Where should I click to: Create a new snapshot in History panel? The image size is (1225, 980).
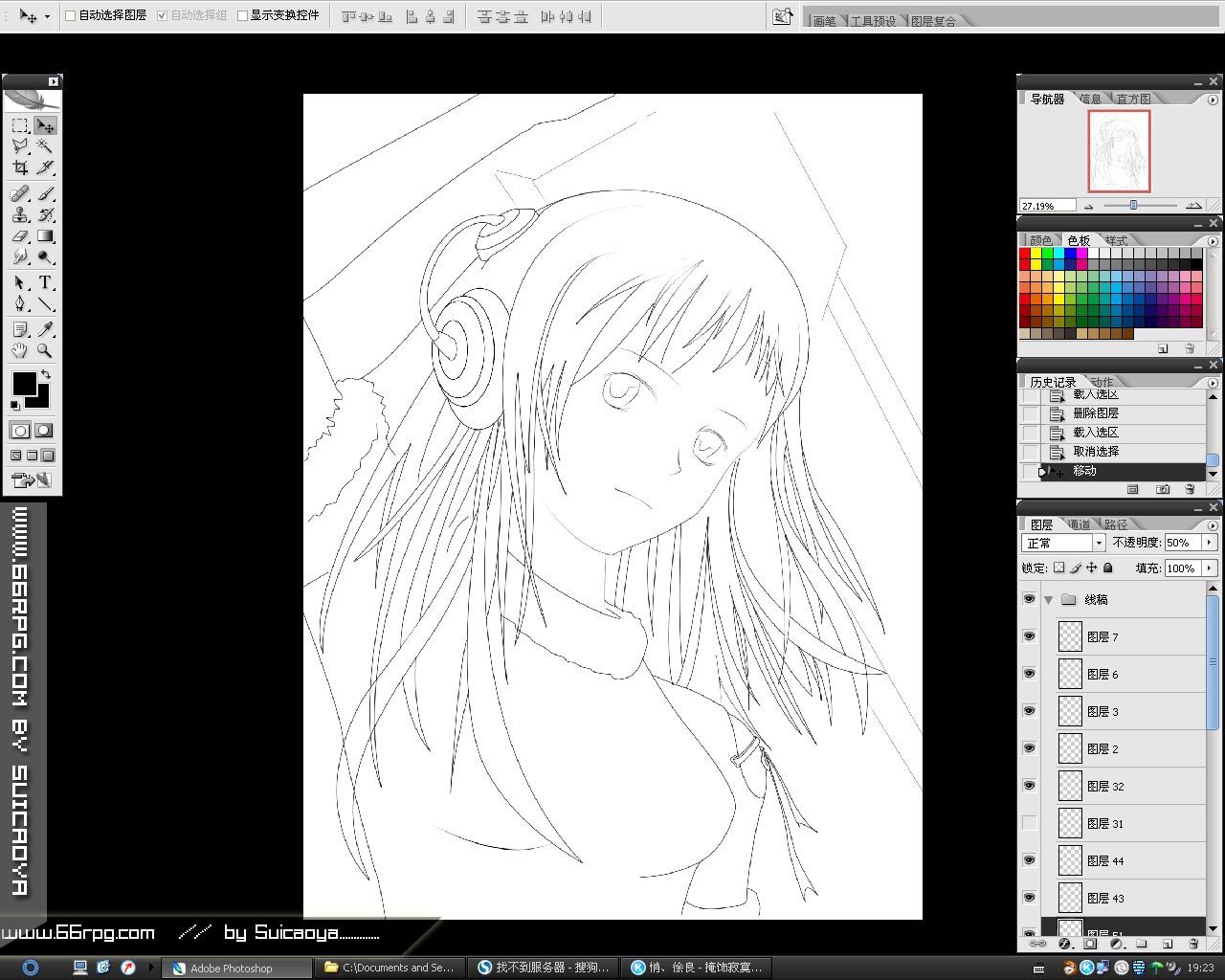pyautogui.click(x=1163, y=489)
